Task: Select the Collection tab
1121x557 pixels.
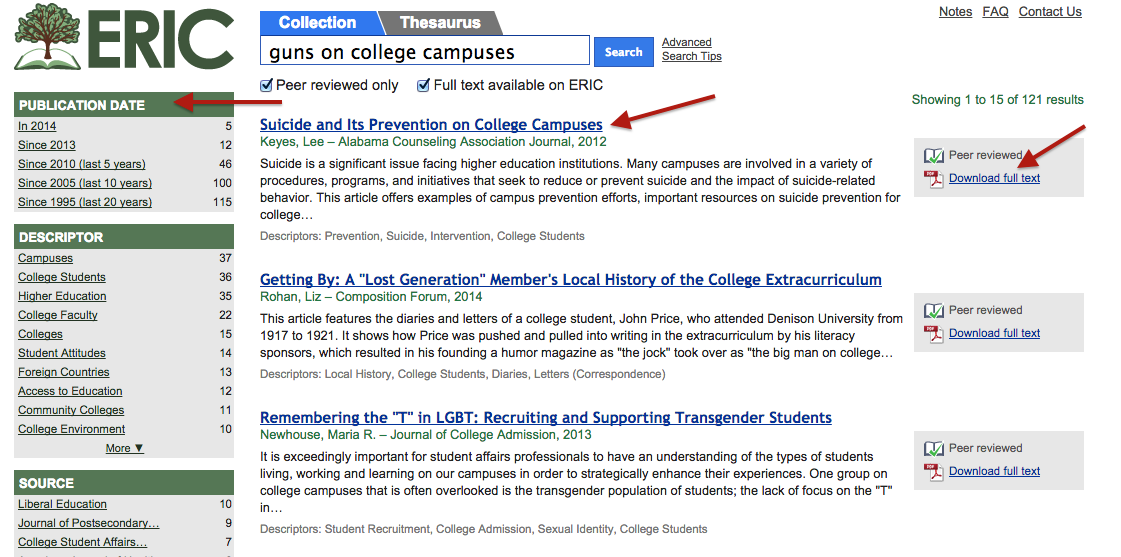Action: click(317, 23)
